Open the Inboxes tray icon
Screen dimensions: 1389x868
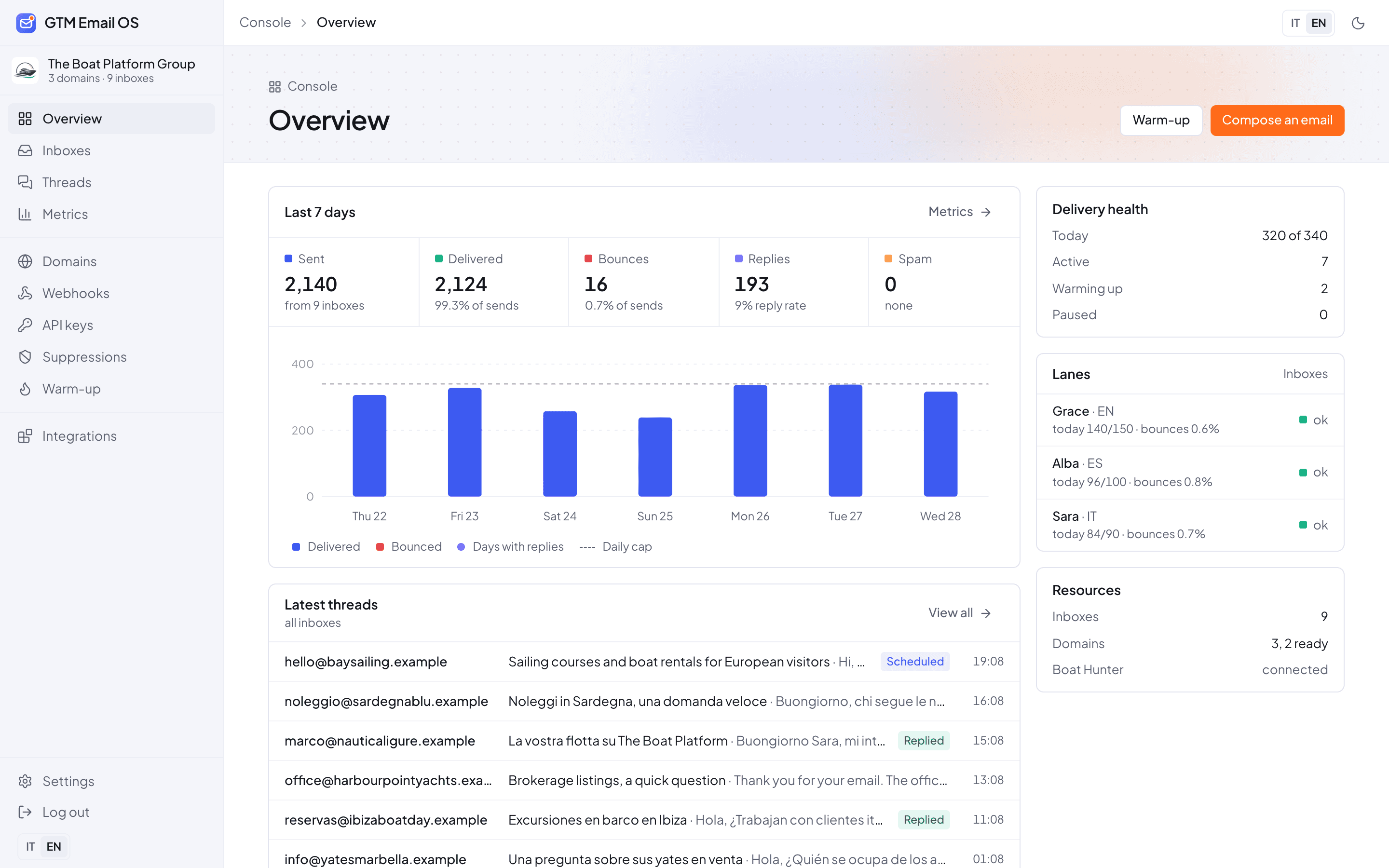tap(25, 150)
